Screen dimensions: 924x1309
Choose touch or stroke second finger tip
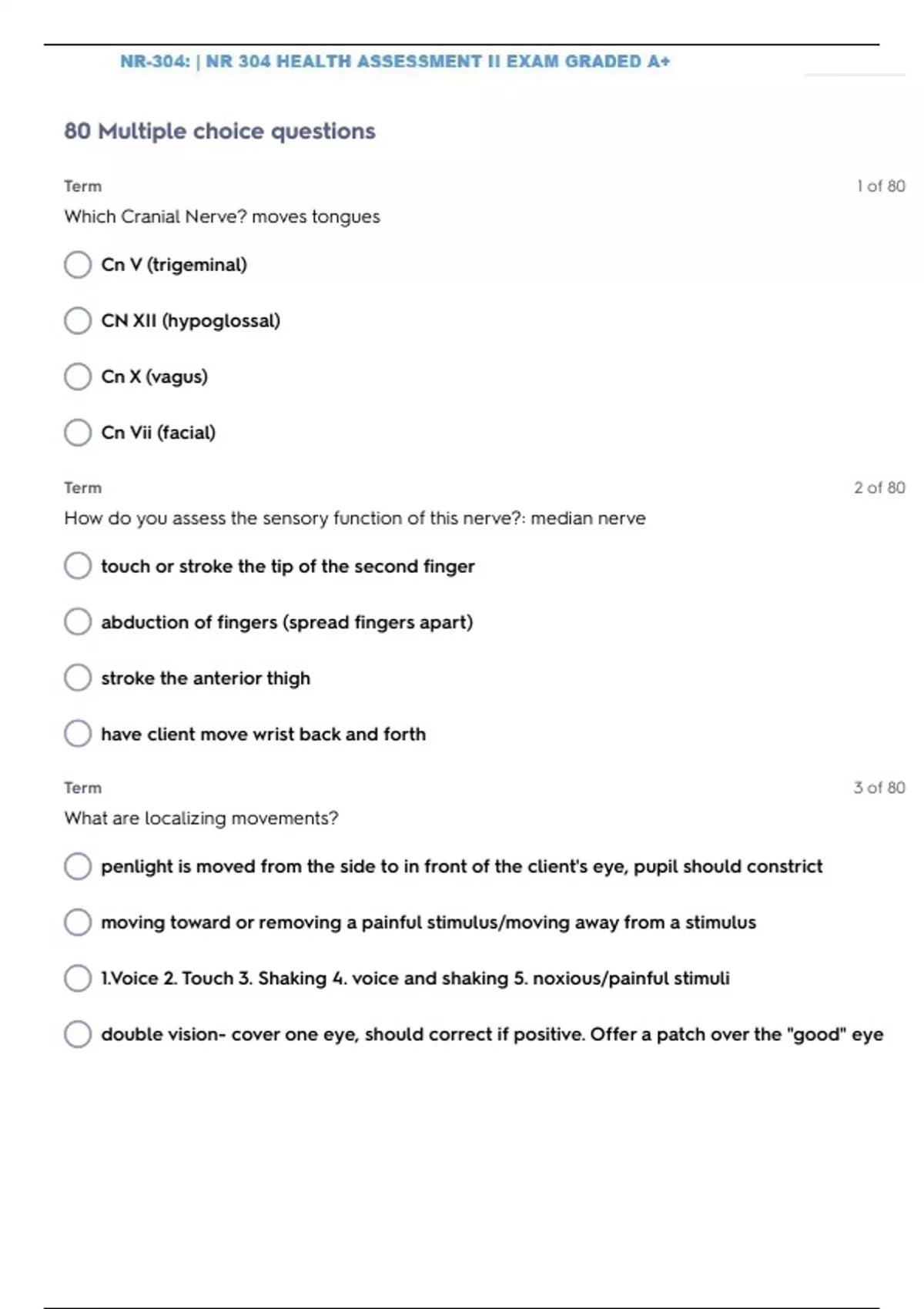[x=78, y=566]
